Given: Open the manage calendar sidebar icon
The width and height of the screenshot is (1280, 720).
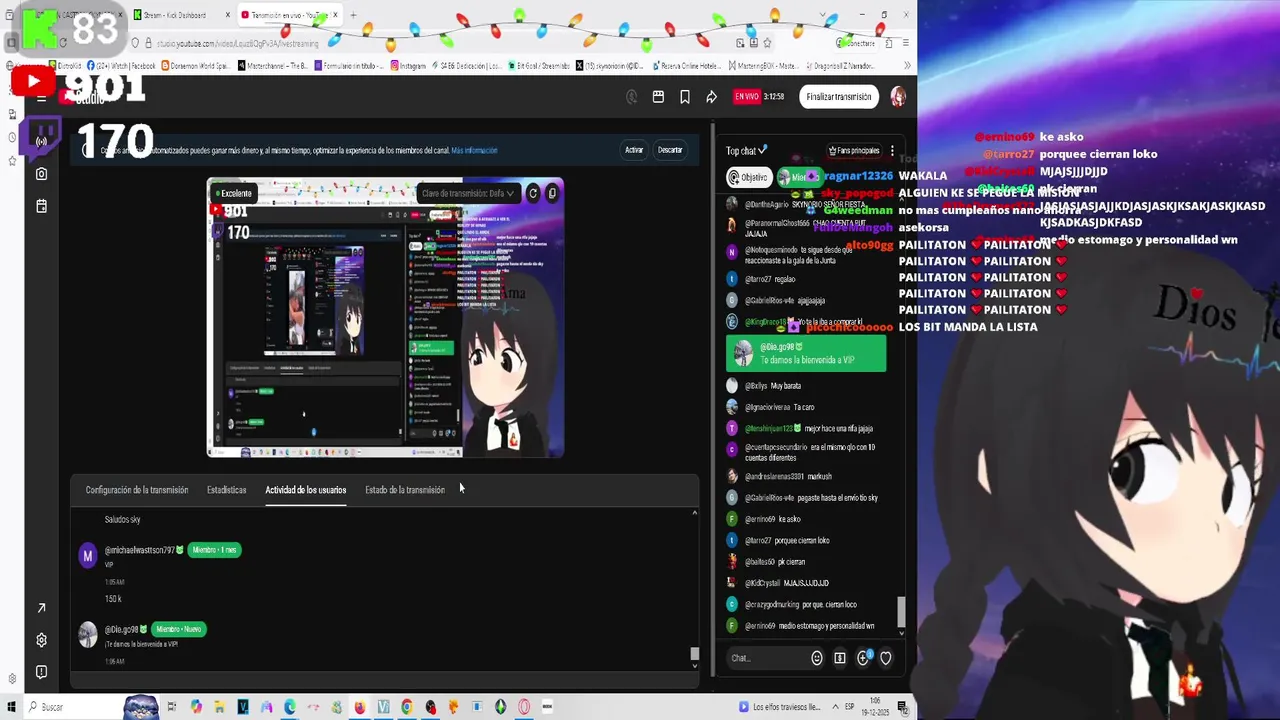Looking at the screenshot, I should (x=41, y=206).
